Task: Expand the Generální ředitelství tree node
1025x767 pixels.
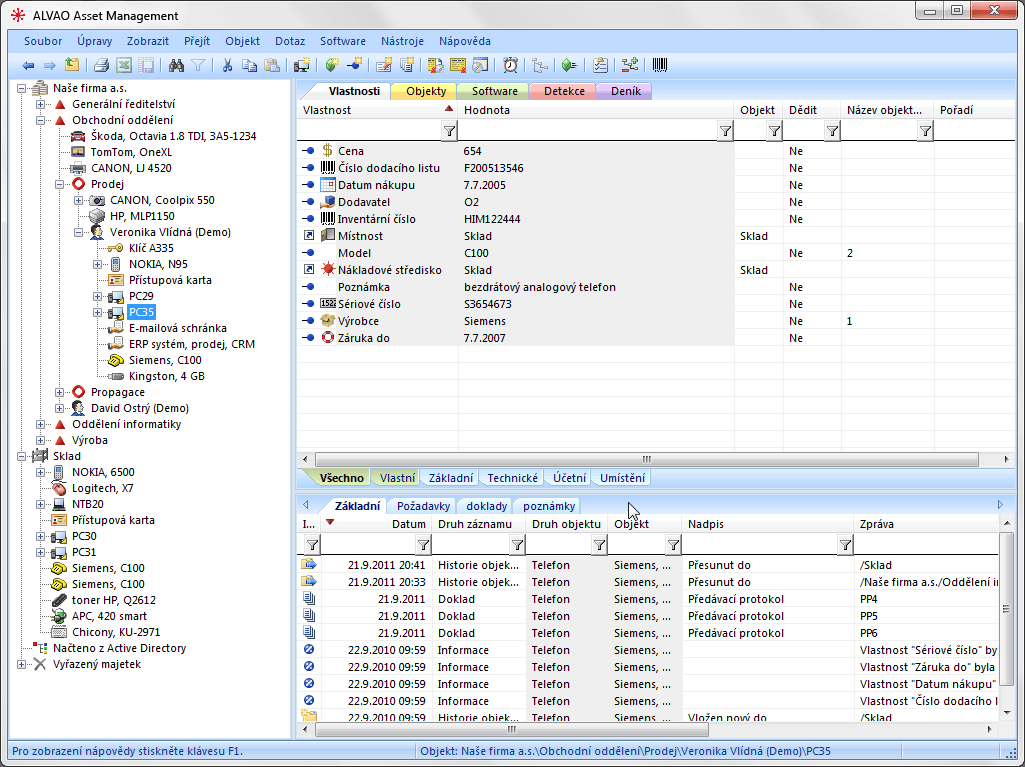Action: (x=41, y=104)
